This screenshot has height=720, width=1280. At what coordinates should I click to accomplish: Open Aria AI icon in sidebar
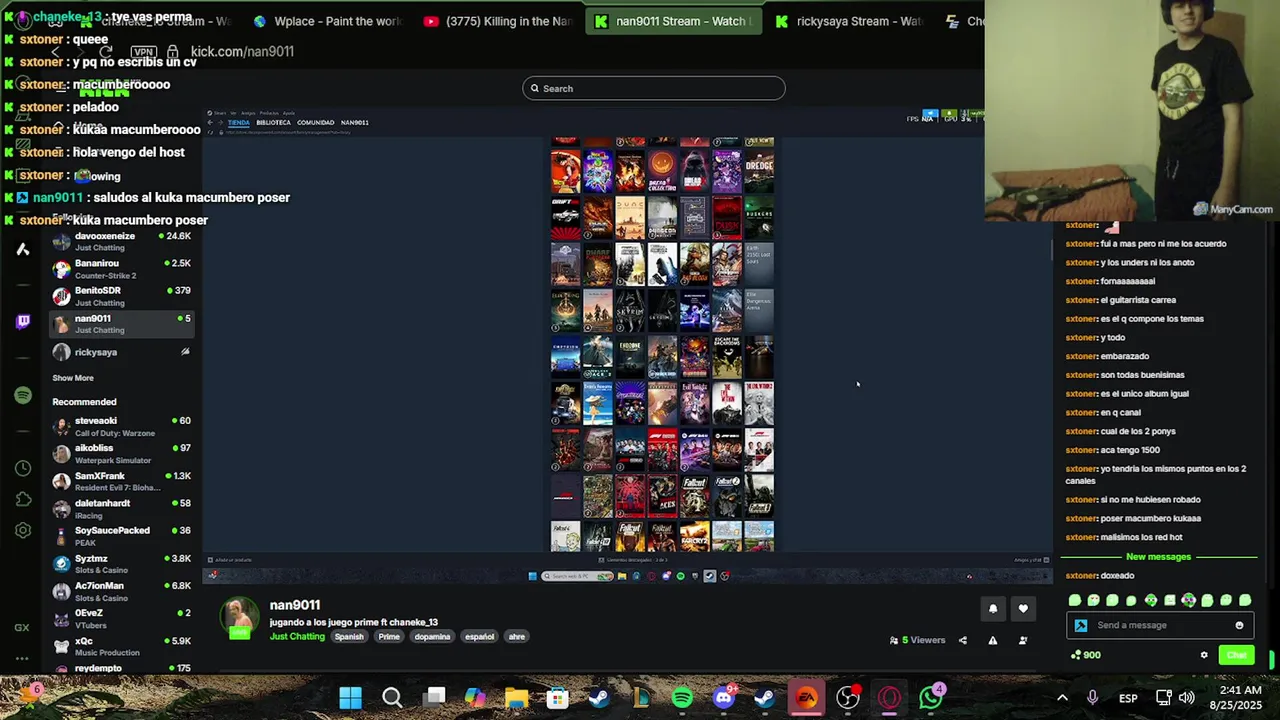22,249
